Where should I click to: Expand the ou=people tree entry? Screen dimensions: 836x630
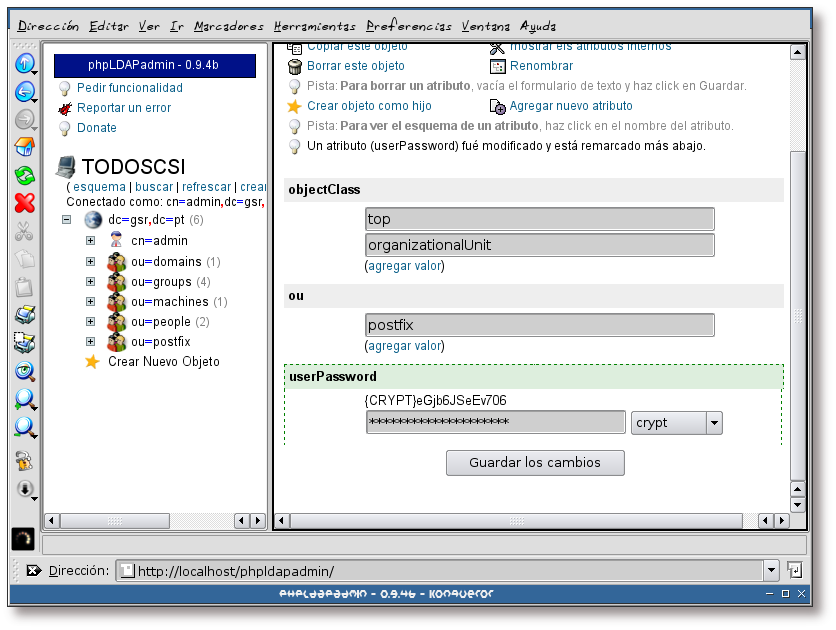click(90, 321)
